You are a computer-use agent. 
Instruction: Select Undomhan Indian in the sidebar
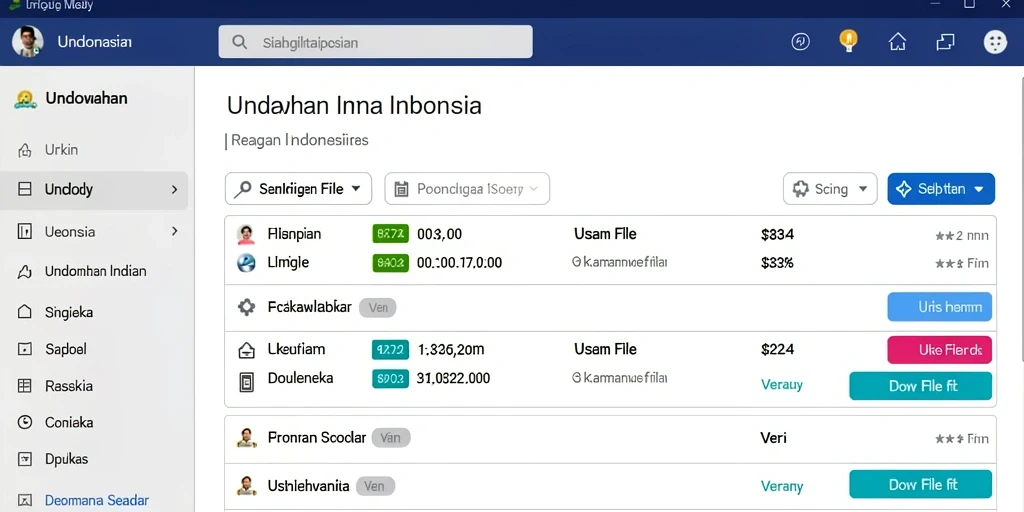[x=95, y=271]
